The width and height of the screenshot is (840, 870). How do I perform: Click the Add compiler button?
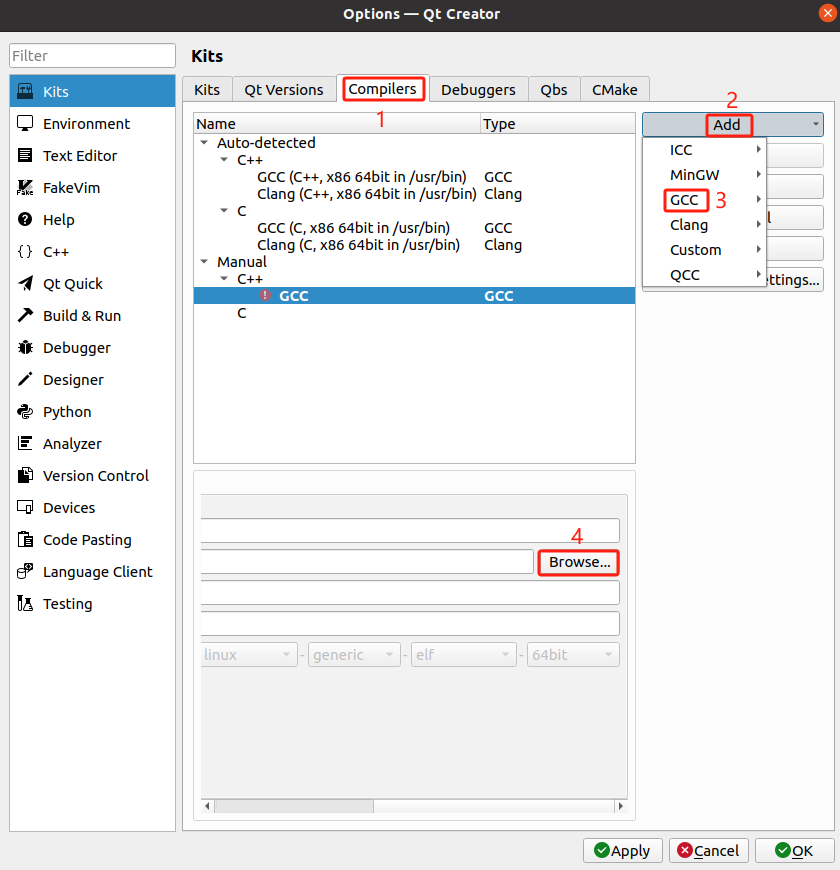tap(733, 124)
